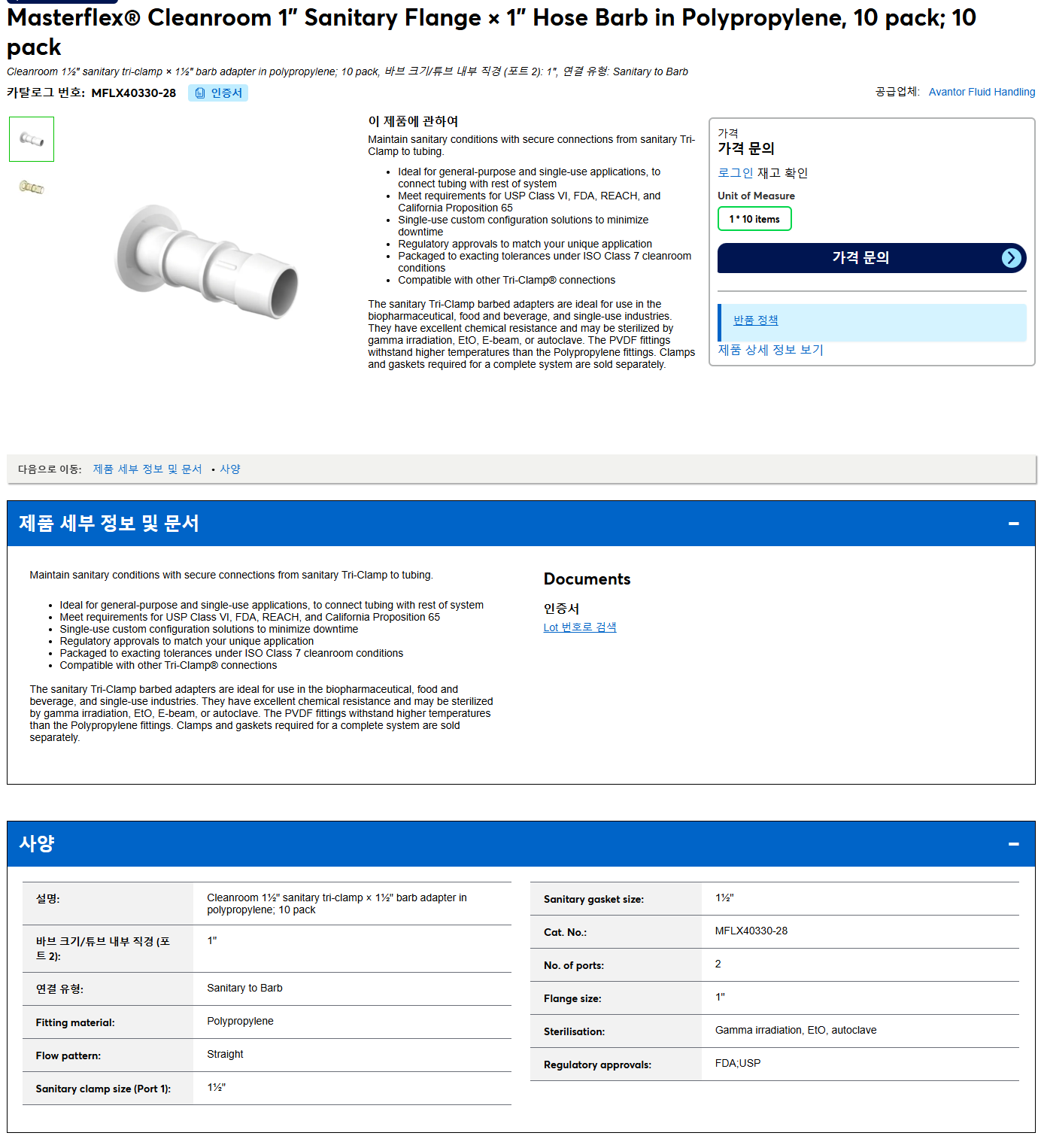Click the FDA;USP regulatory approvals value

click(x=738, y=1064)
